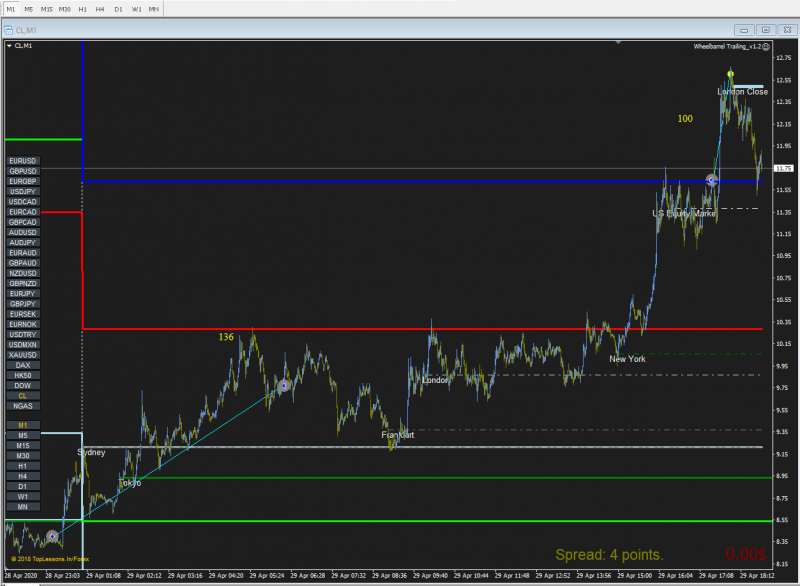Click the chart window icon beside CL,M1 title
Image resolution: width=800 pixels, height=586 pixels.
[x=8, y=30]
